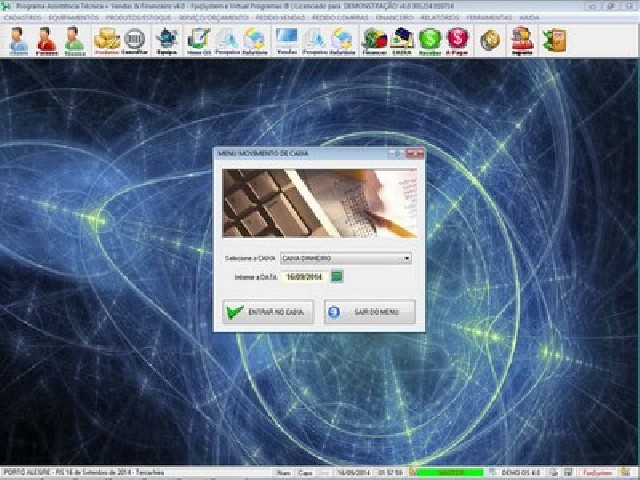The height and width of the screenshot is (480, 640).
Task: Click the Informe a DATA field
Action: tap(304, 277)
